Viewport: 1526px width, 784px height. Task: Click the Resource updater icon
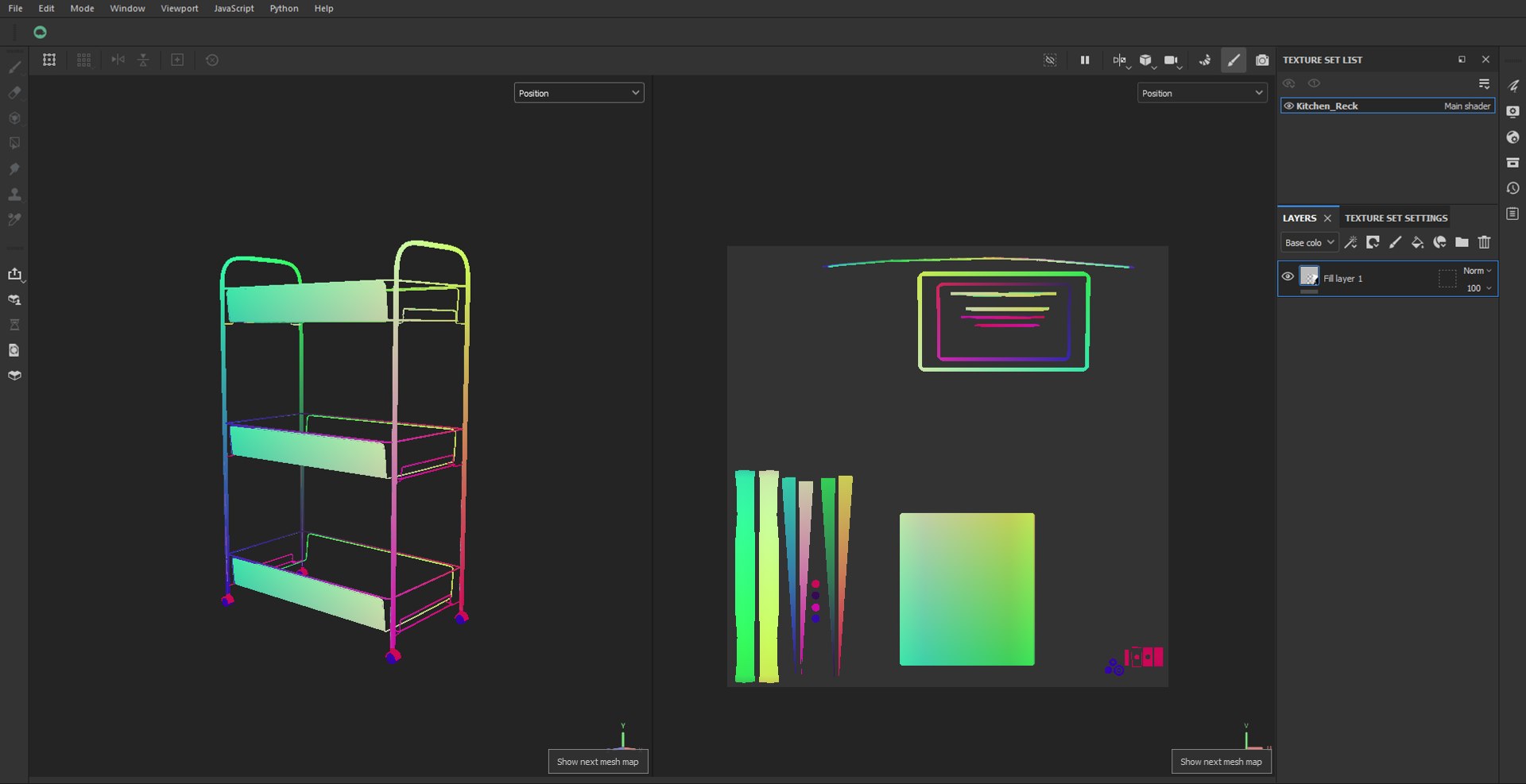point(14,350)
